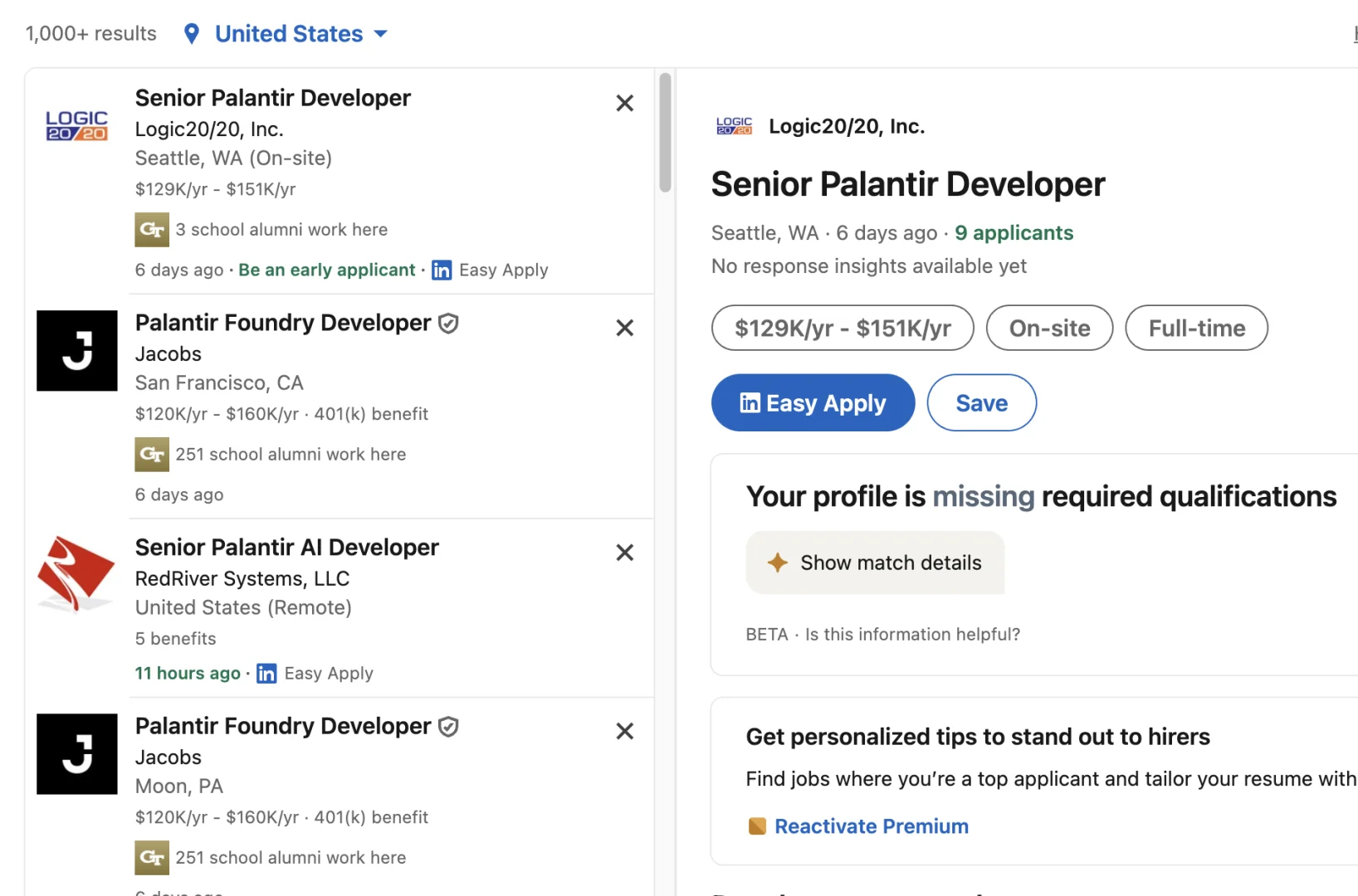The height and width of the screenshot is (896, 1358).
Task: Click the Easy Apply button in details pane
Action: click(x=813, y=403)
